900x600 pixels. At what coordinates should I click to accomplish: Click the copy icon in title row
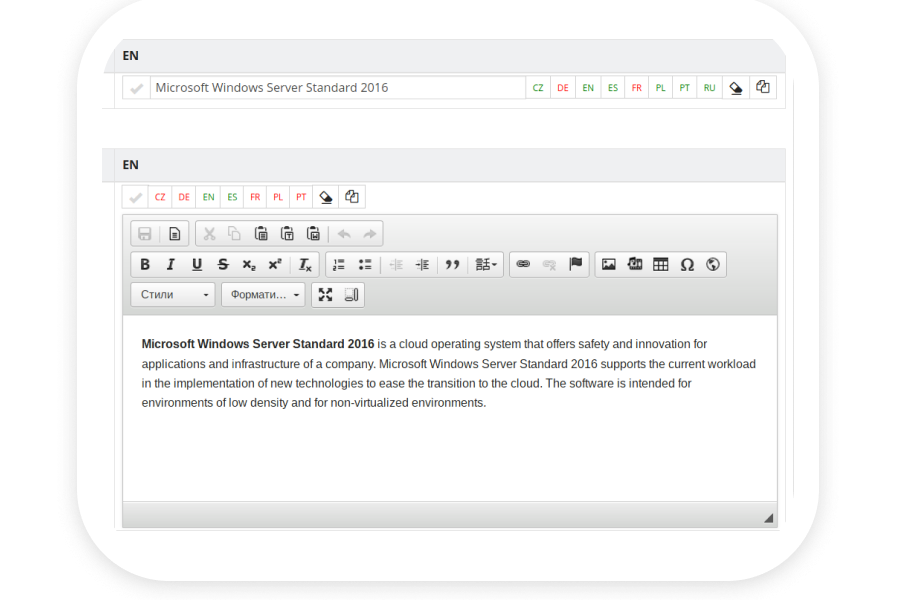pyautogui.click(x=763, y=88)
